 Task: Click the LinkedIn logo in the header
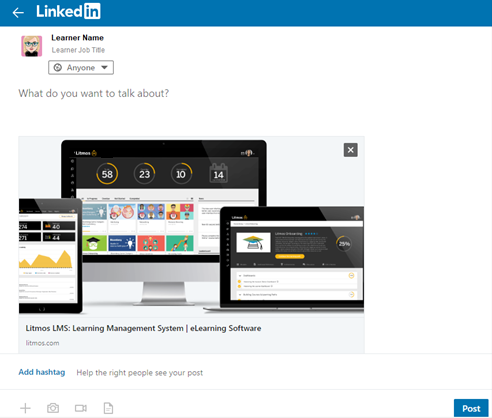point(68,11)
